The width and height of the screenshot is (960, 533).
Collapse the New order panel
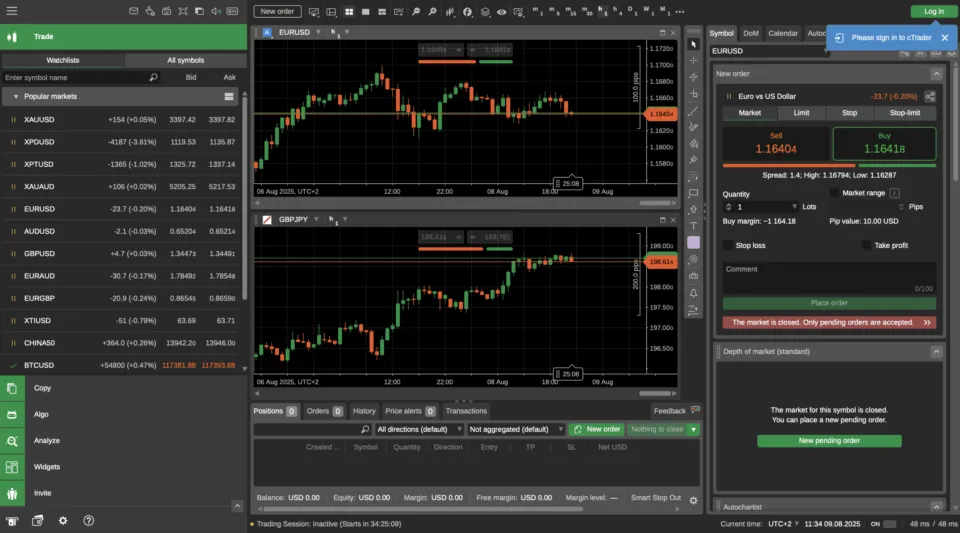pos(936,73)
